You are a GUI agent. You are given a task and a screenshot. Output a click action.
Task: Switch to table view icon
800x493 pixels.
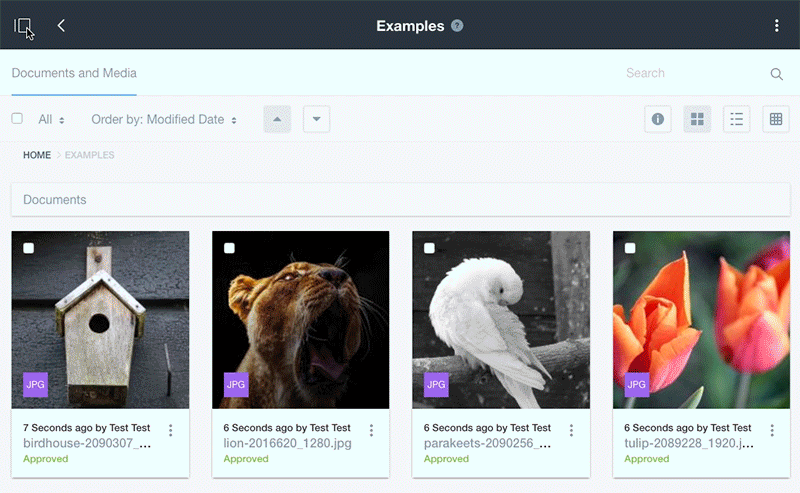(776, 119)
